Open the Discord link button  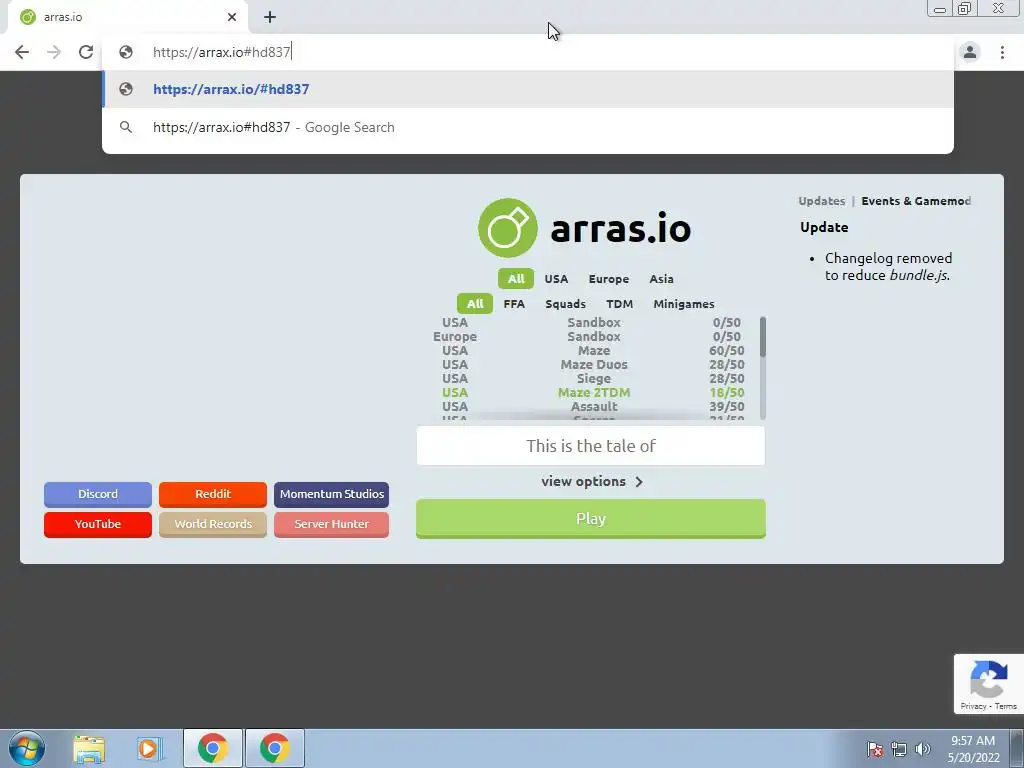click(x=98, y=494)
